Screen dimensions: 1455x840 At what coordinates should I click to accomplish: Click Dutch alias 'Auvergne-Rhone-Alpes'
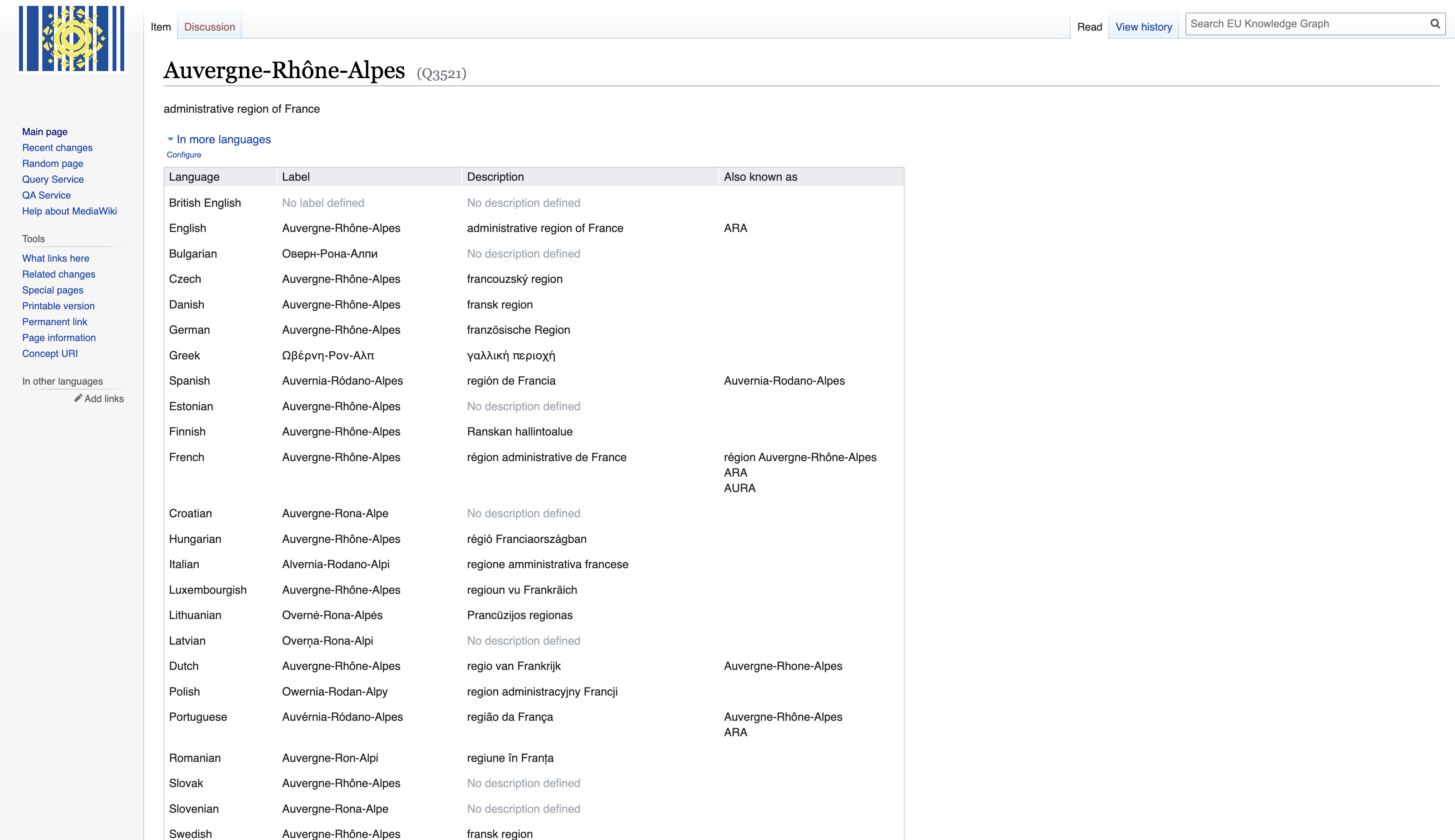tap(783, 666)
